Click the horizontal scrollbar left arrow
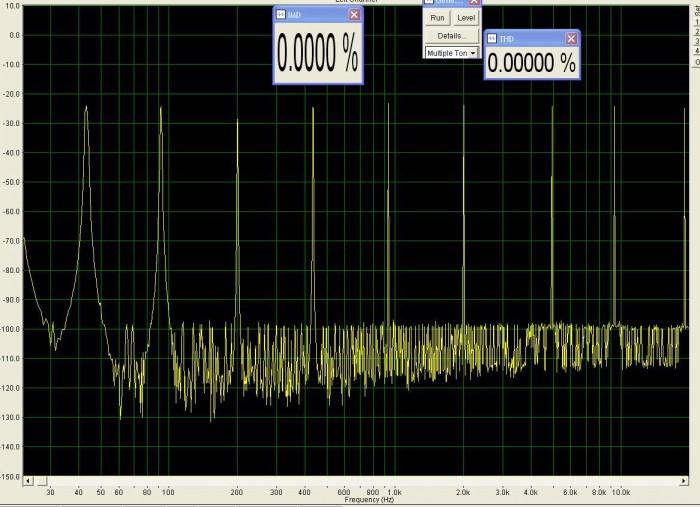700x507 pixels. click(28, 481)
